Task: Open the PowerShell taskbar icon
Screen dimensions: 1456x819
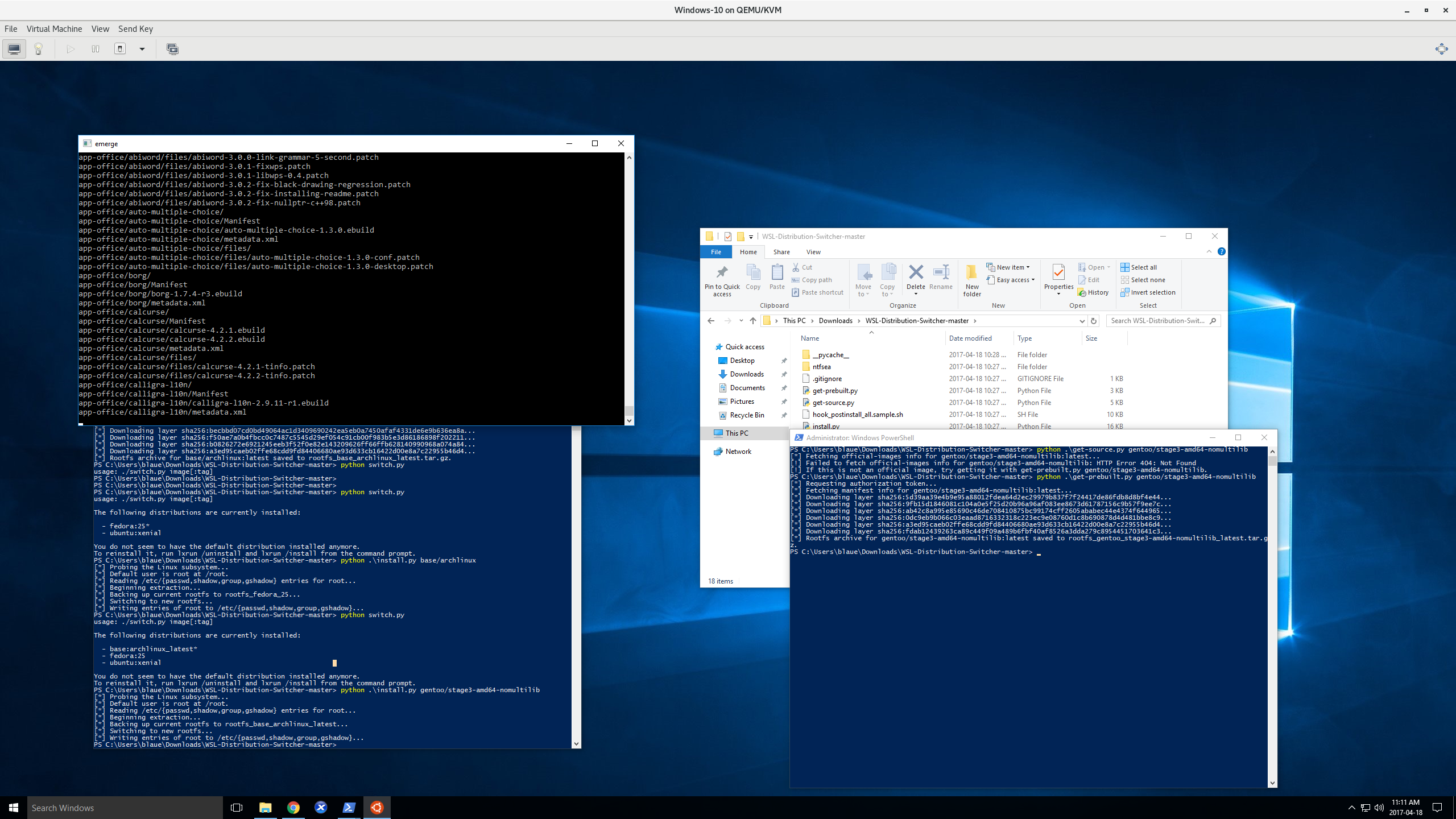Action: pyautogui.click(x=349, y=808)
